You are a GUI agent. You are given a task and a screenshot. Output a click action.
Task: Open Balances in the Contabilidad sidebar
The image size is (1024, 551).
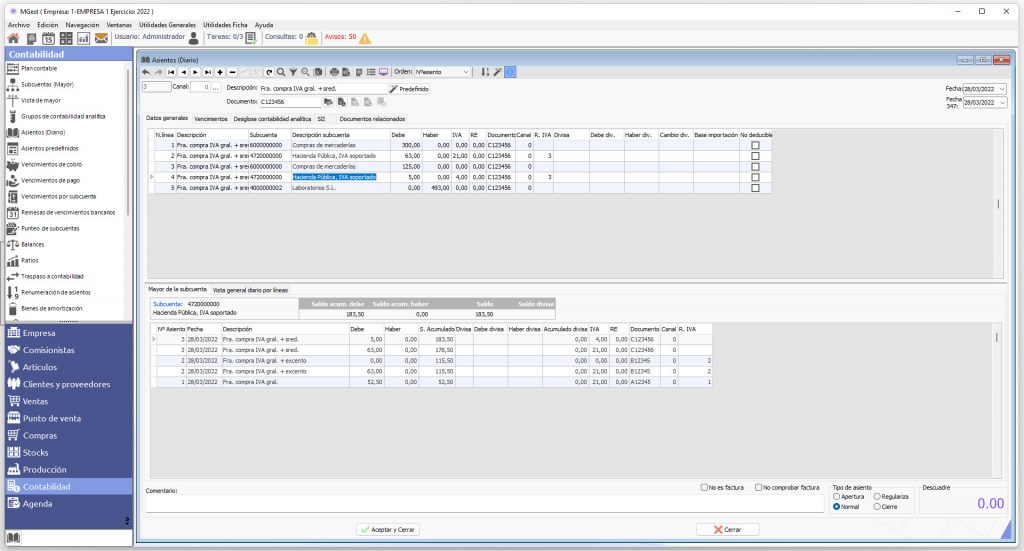tap(33, 245)
